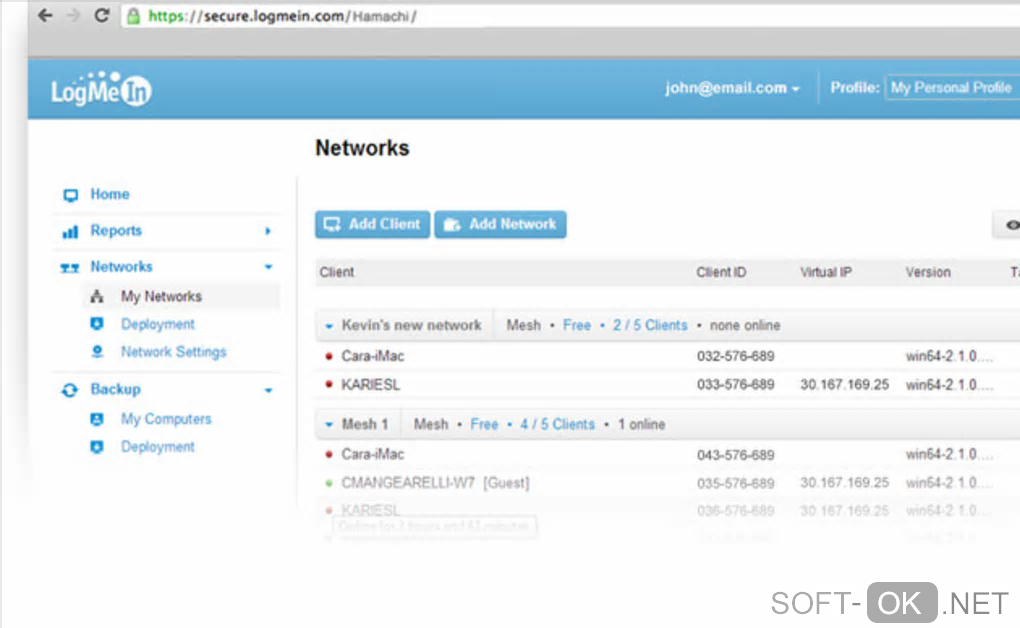Click the LogMeIn logo

101,89
